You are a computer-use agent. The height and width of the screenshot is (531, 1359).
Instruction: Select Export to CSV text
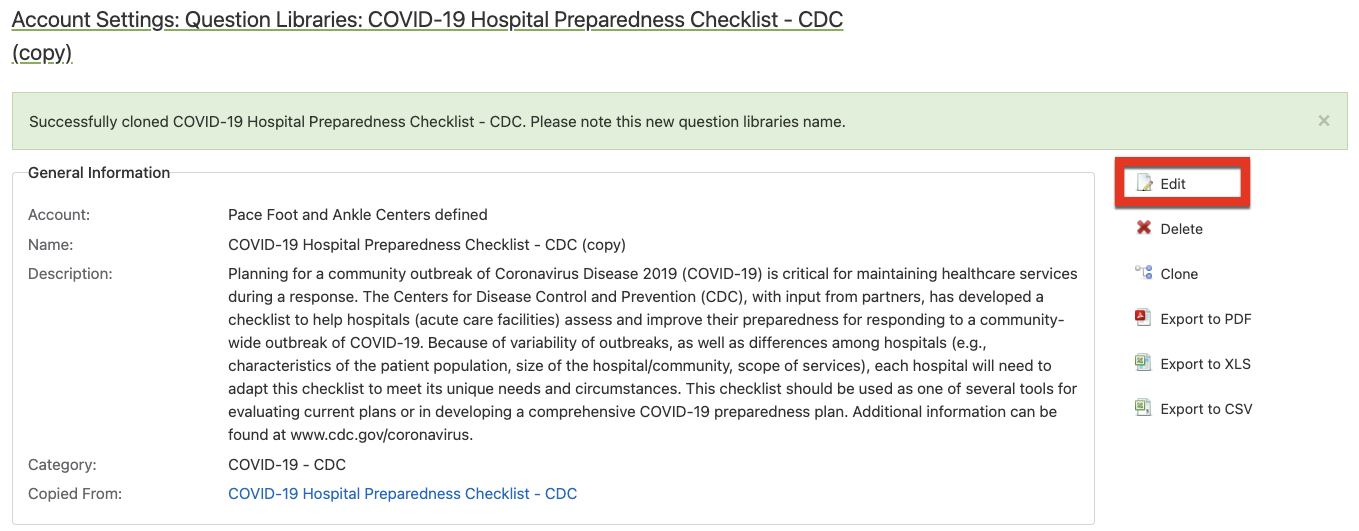(x=1206, y=409)
